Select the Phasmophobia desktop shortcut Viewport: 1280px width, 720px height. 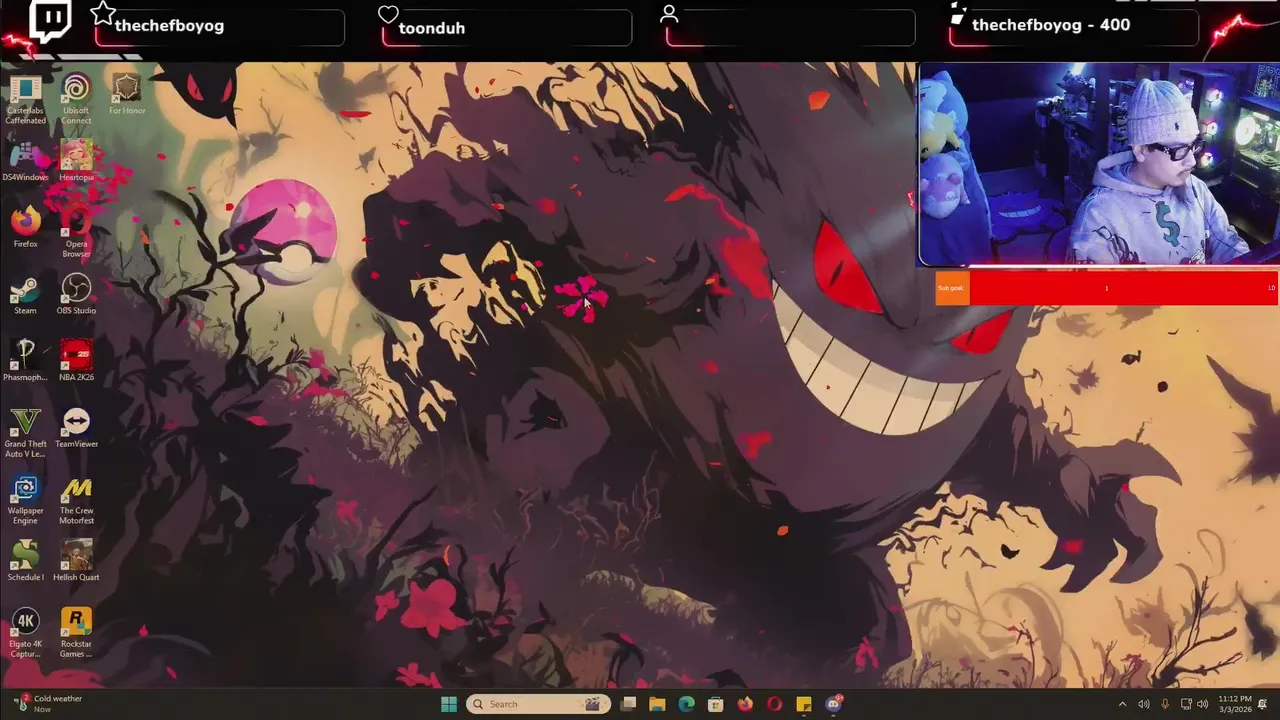pos(25,361)
